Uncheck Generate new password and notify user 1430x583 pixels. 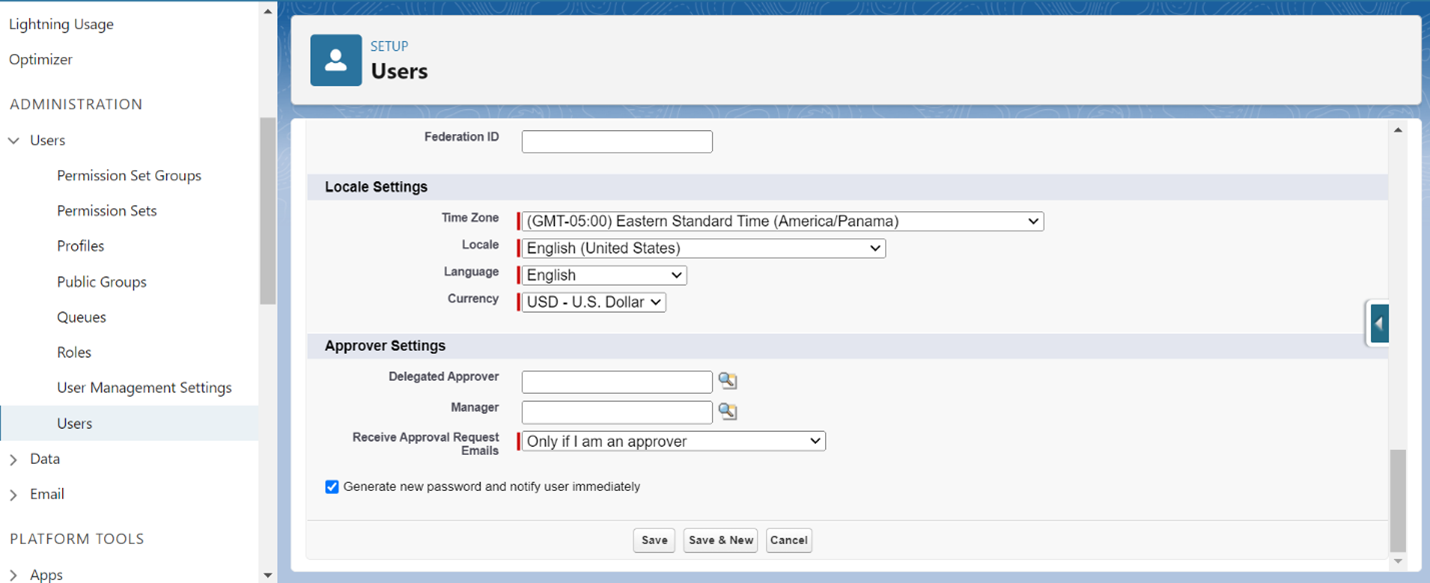coord(332,487)
